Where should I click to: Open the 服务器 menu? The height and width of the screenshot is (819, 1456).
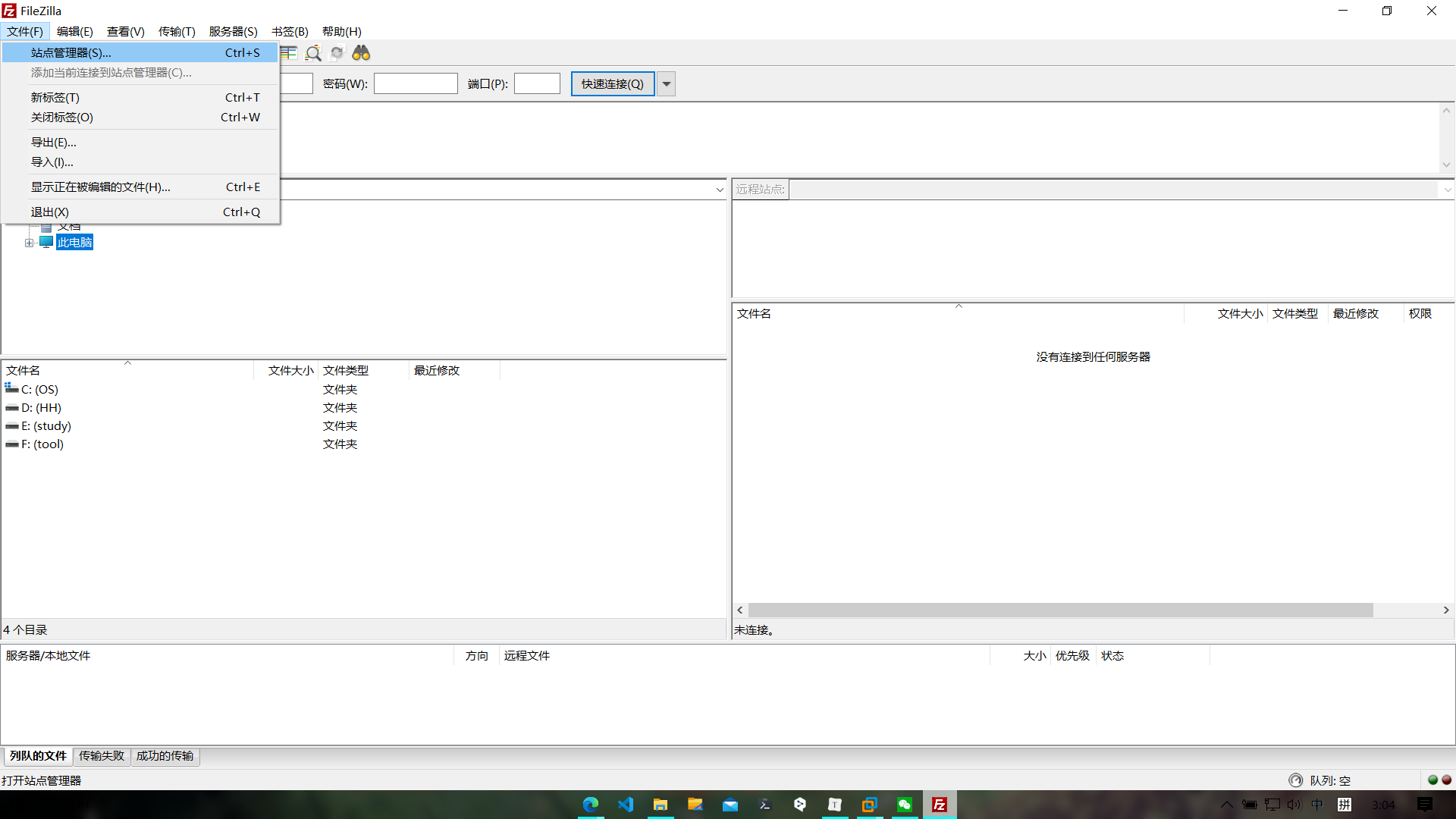[233, 32]
